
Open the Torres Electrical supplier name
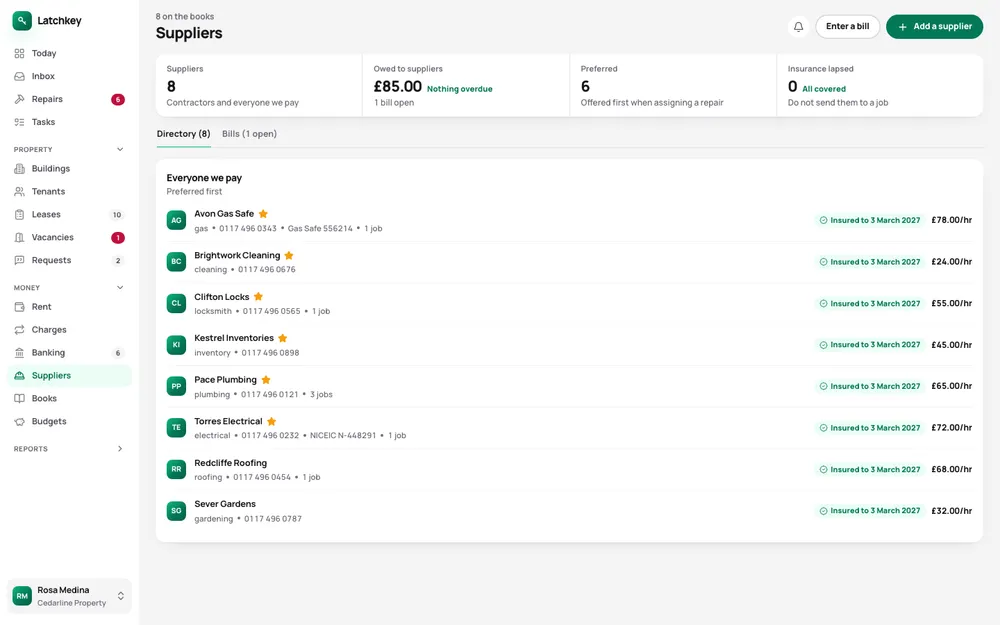228,422
